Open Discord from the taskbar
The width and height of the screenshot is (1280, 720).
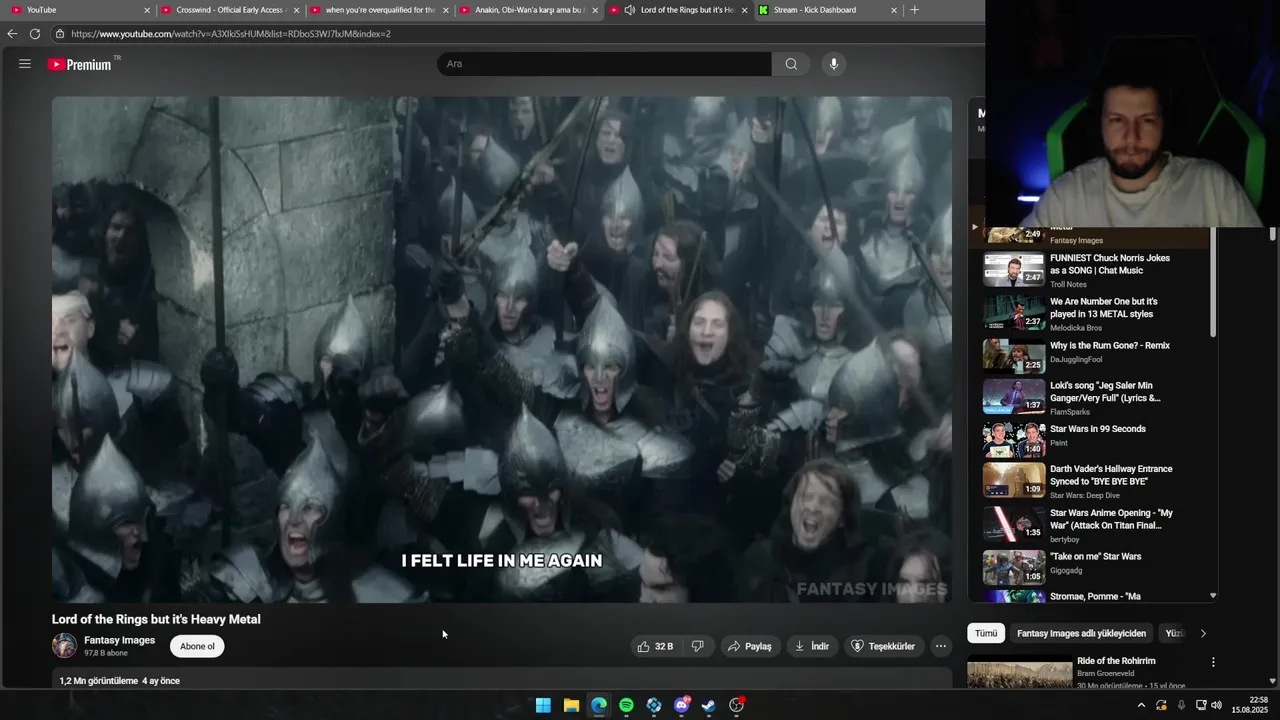click(682, 705)
